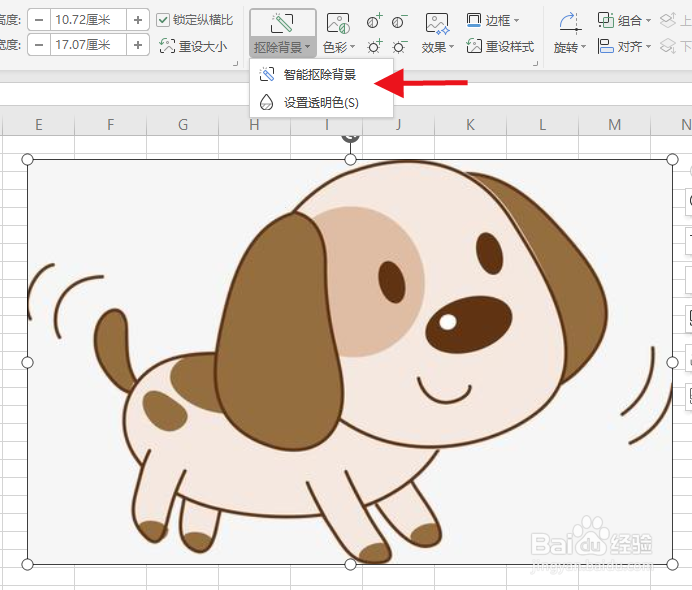Click the image bottom-right resize handle
The height and width of the screenshot is (590, 692).
[672, 564]
